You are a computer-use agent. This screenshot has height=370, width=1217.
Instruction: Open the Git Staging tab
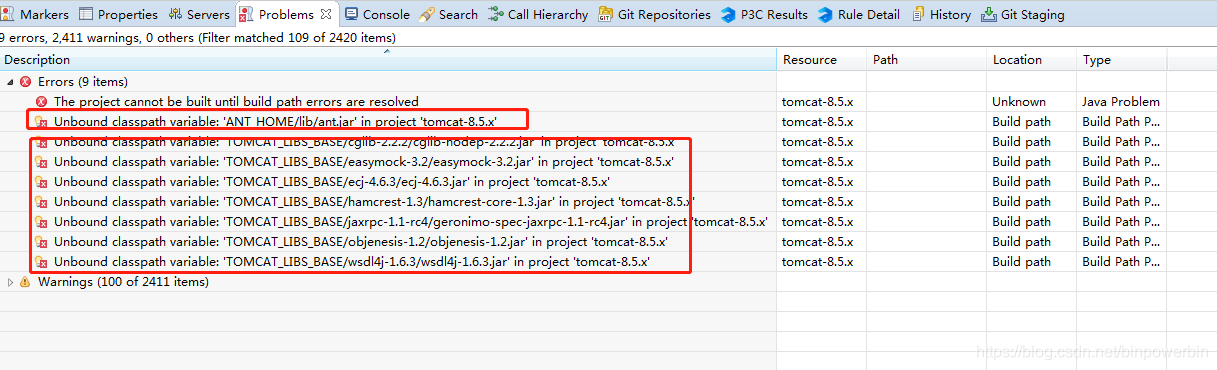click(1022, 14)
